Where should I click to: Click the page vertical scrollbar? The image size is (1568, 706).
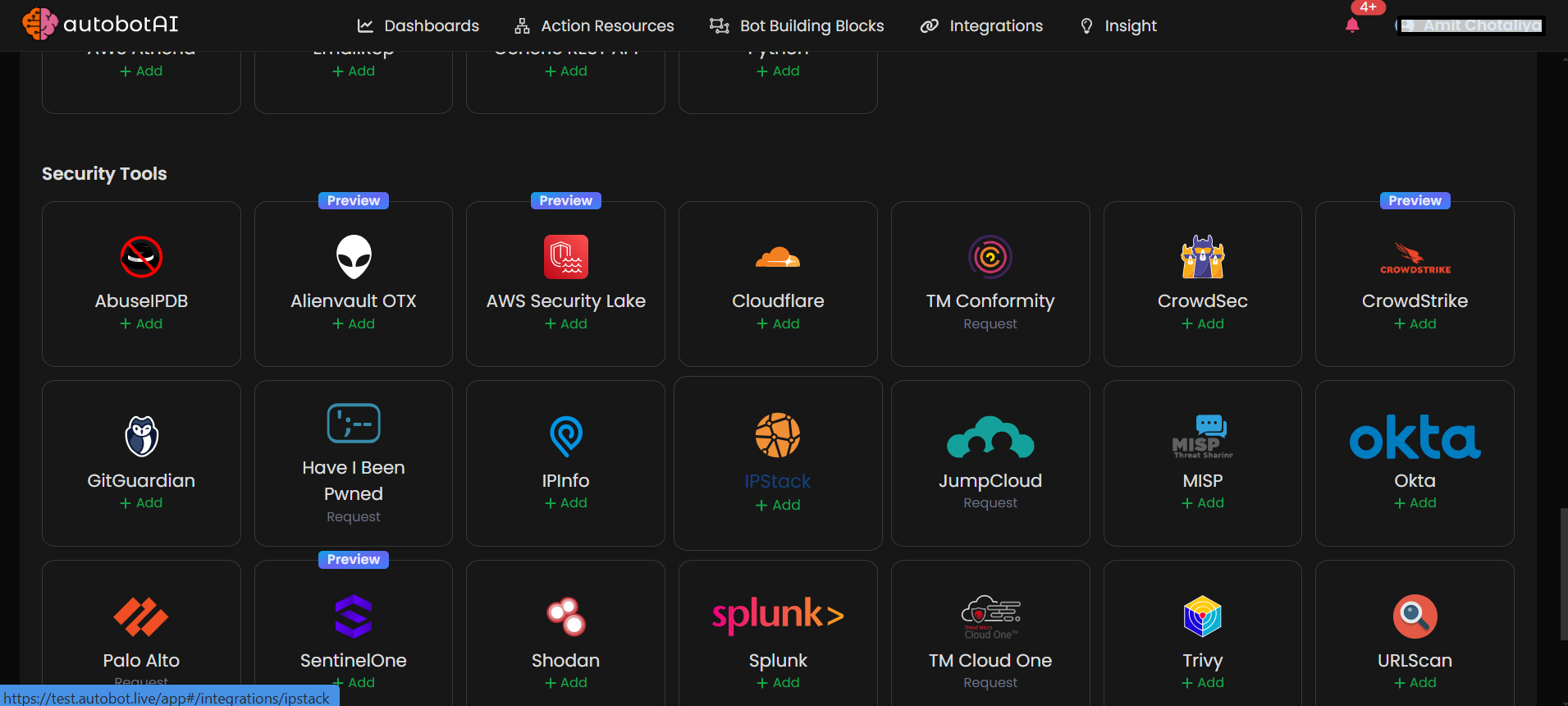pos(1563,573)
